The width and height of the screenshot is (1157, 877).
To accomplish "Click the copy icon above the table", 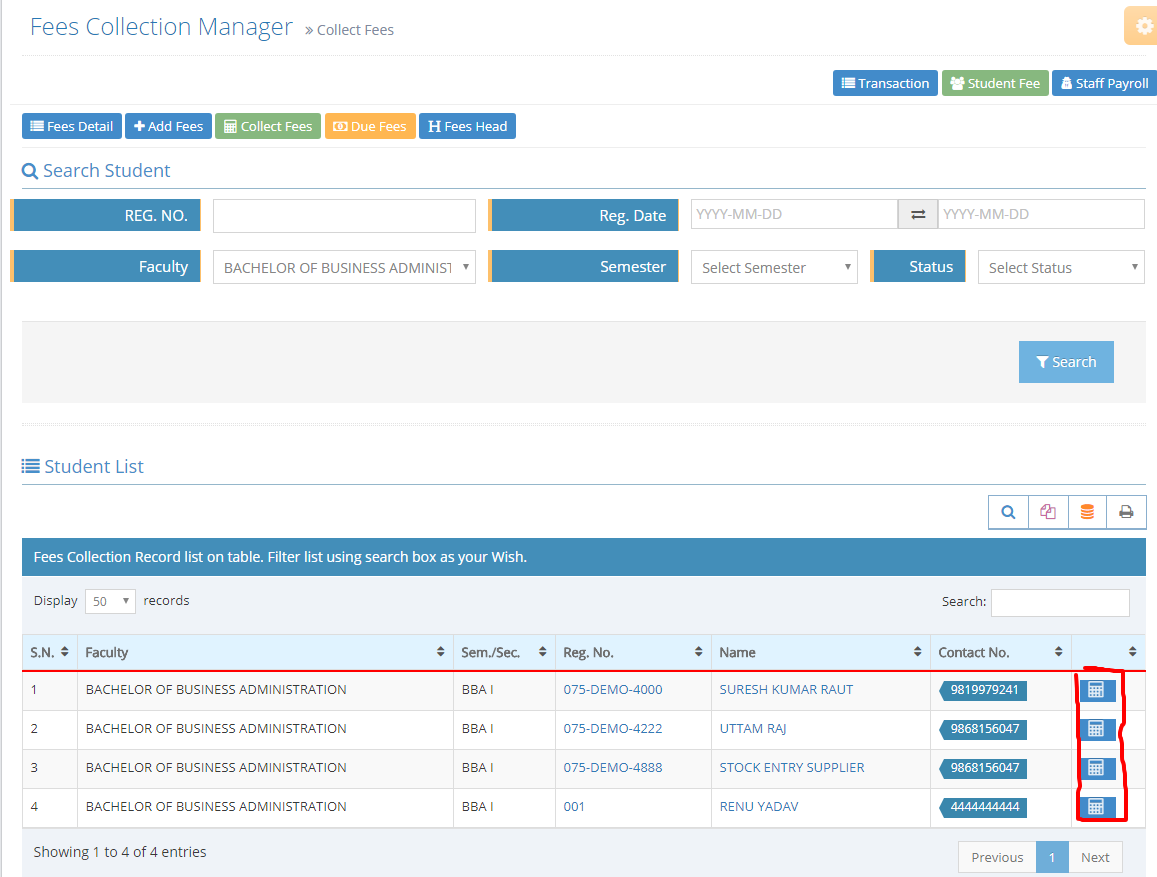I will [x=1048, y=512].
